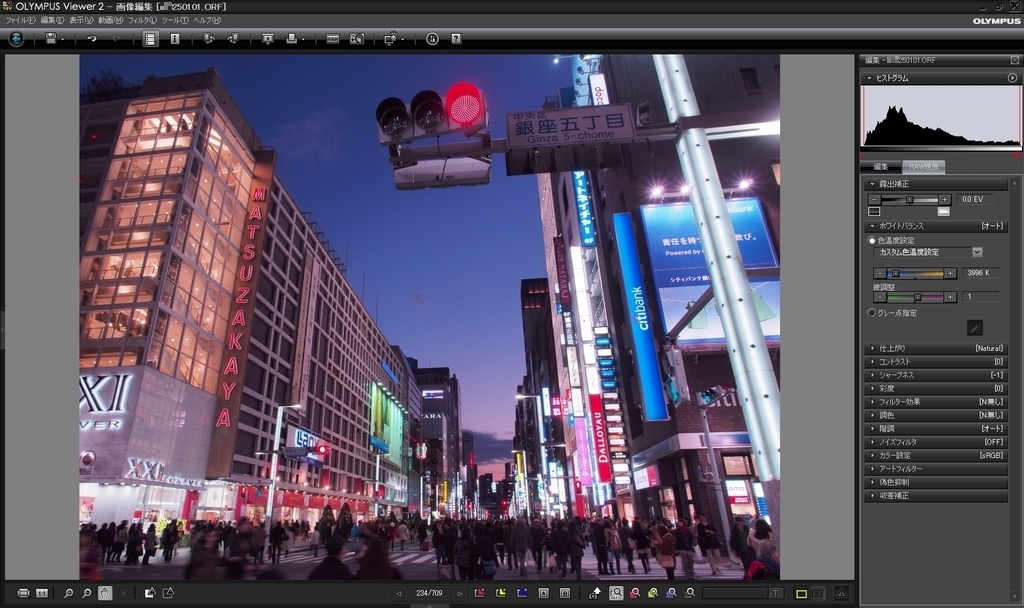Select the 色温度設定 radio button

pyautogui.click(x=871, y=240)
